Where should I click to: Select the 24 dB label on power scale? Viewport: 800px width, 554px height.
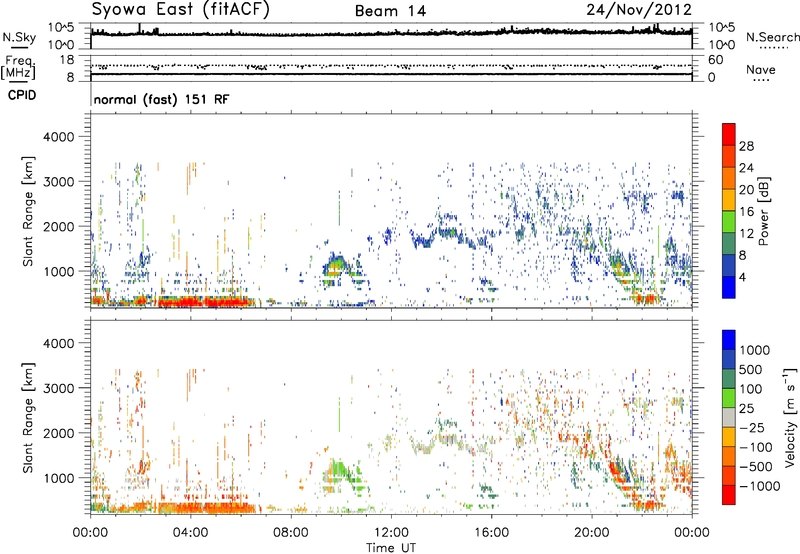tap(746, 168)
